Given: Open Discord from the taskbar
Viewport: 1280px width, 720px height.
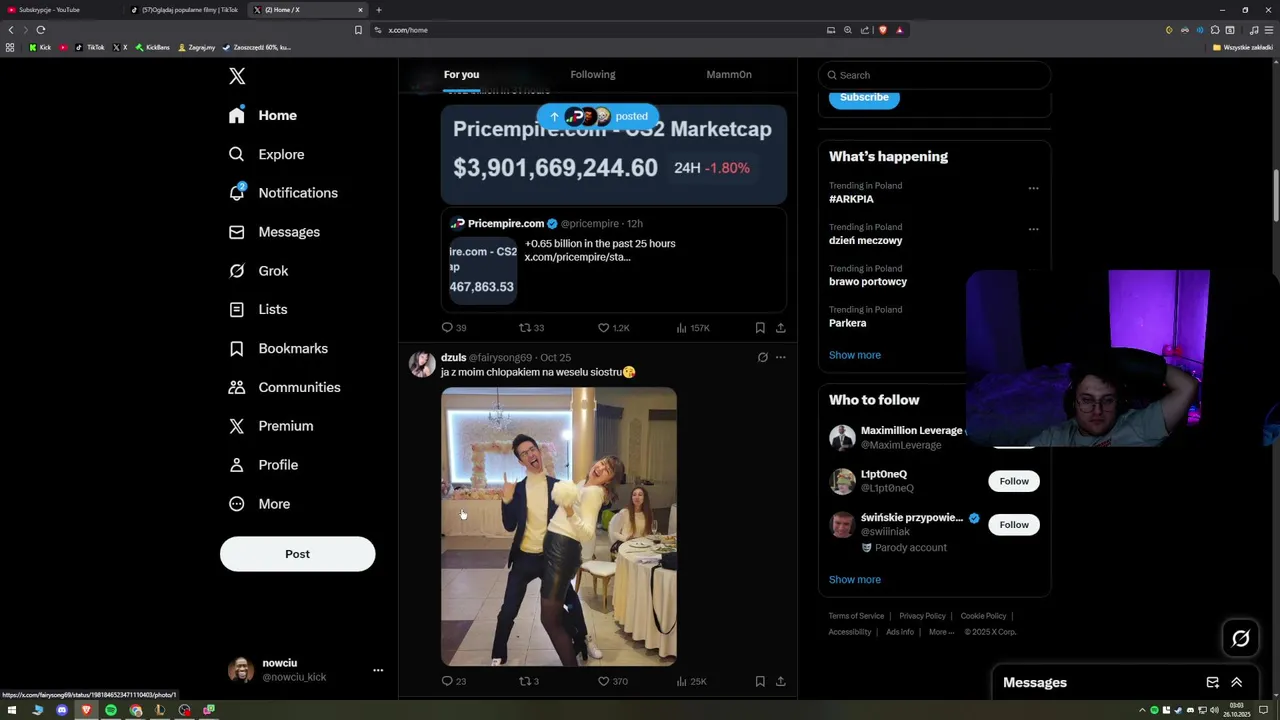Looking at the screenshot, I should pyautogui.click(x=62, y=710).
